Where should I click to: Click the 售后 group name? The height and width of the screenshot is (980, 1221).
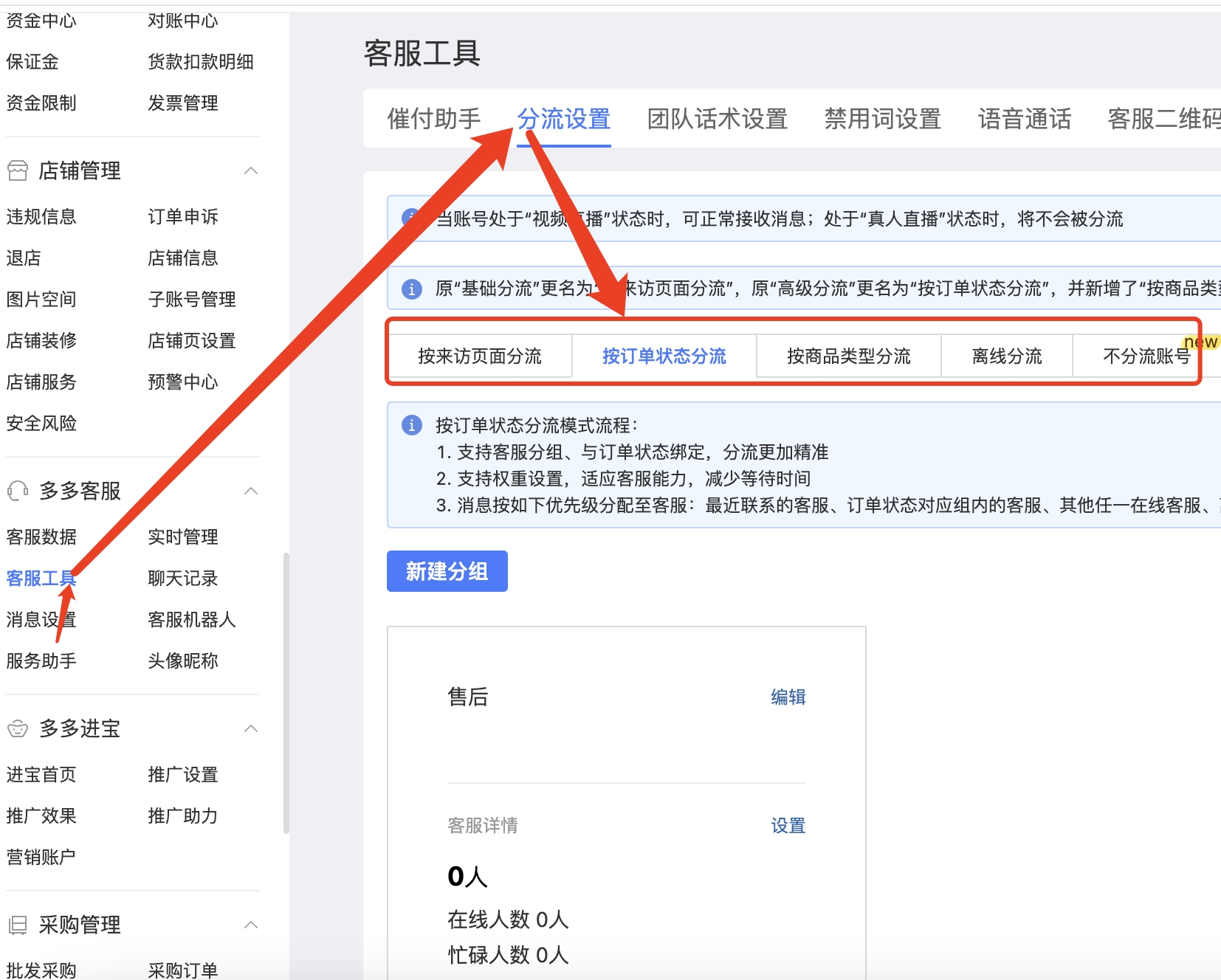click(468, 697)
